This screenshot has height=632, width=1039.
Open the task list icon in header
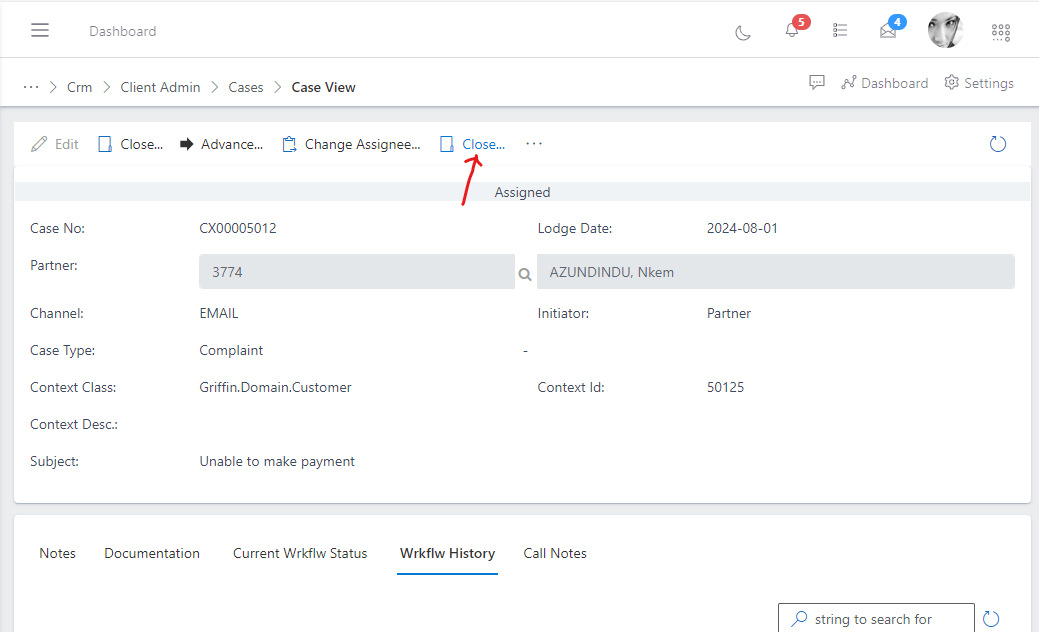point(840,31)
